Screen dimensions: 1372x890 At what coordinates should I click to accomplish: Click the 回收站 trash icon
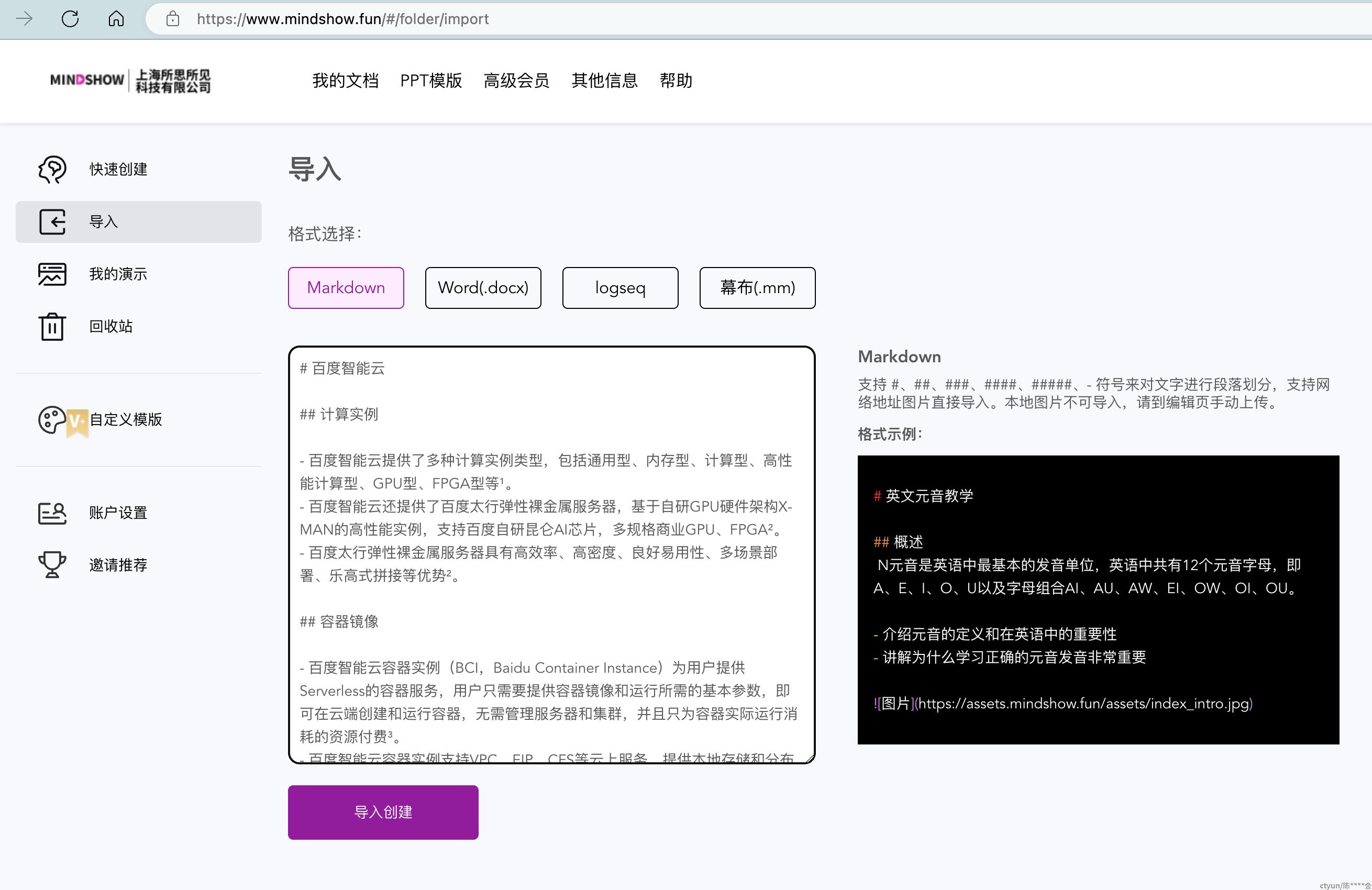coord(52,327)
